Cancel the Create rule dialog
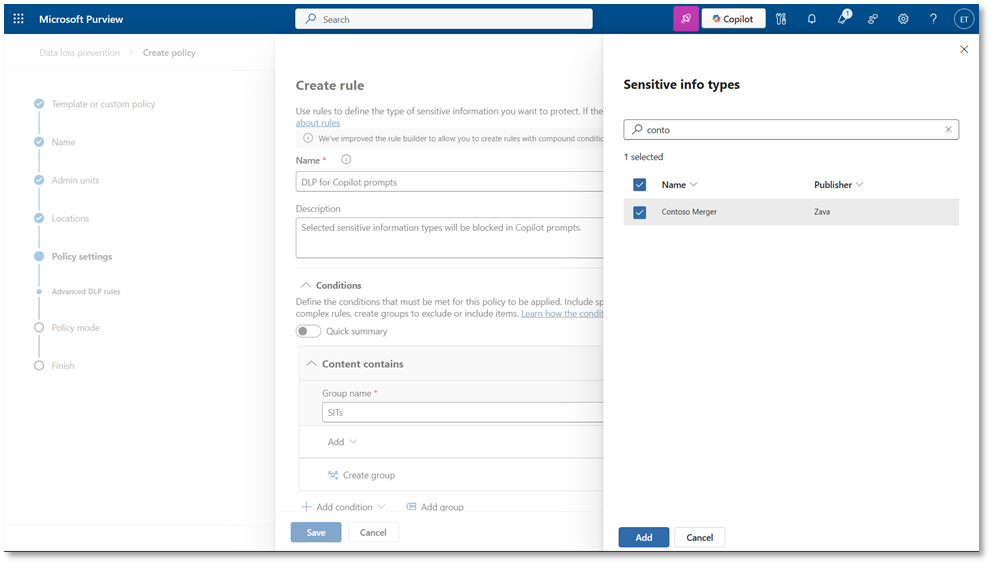Screen dimensions: 992x565 pyautogui.click(x=373, y=532)
